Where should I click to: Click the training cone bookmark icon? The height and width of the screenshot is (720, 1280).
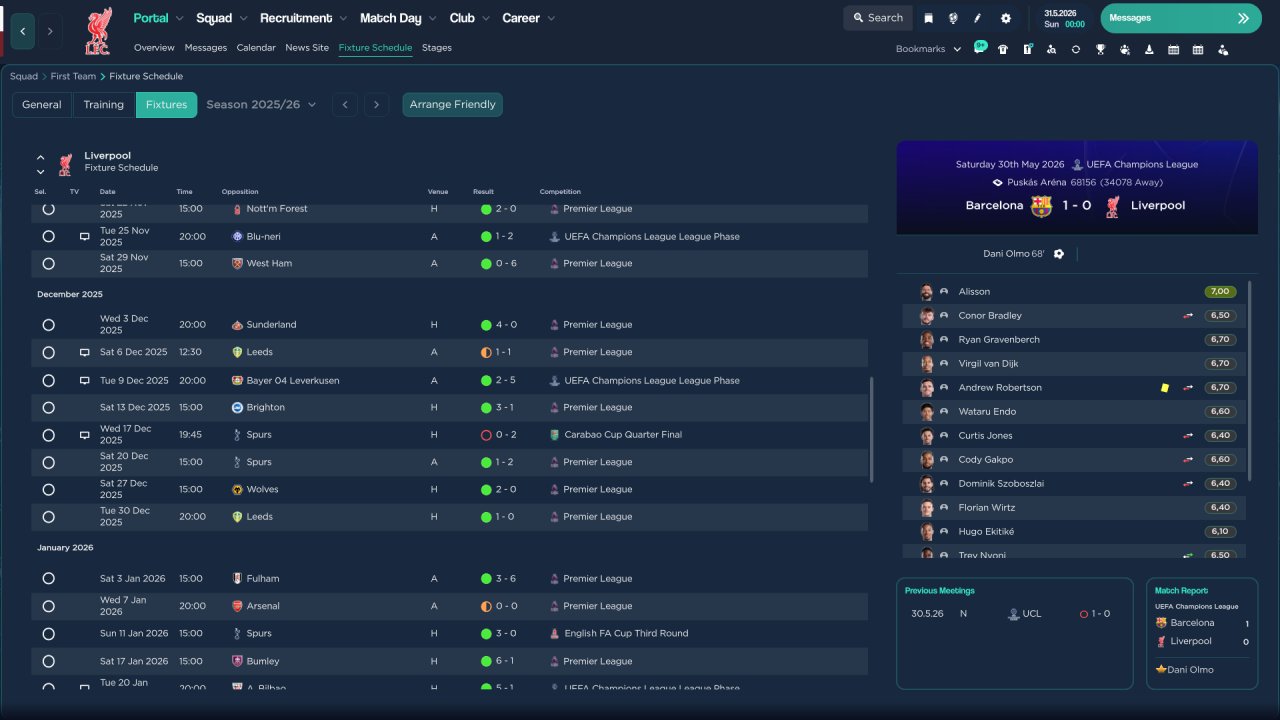tap(1149, 49)
